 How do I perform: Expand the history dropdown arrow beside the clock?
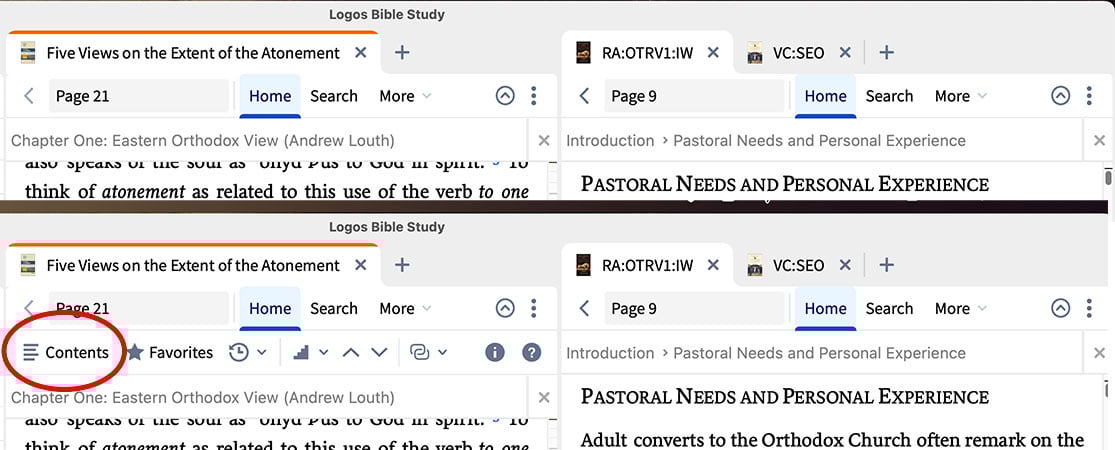pos(261,353)
